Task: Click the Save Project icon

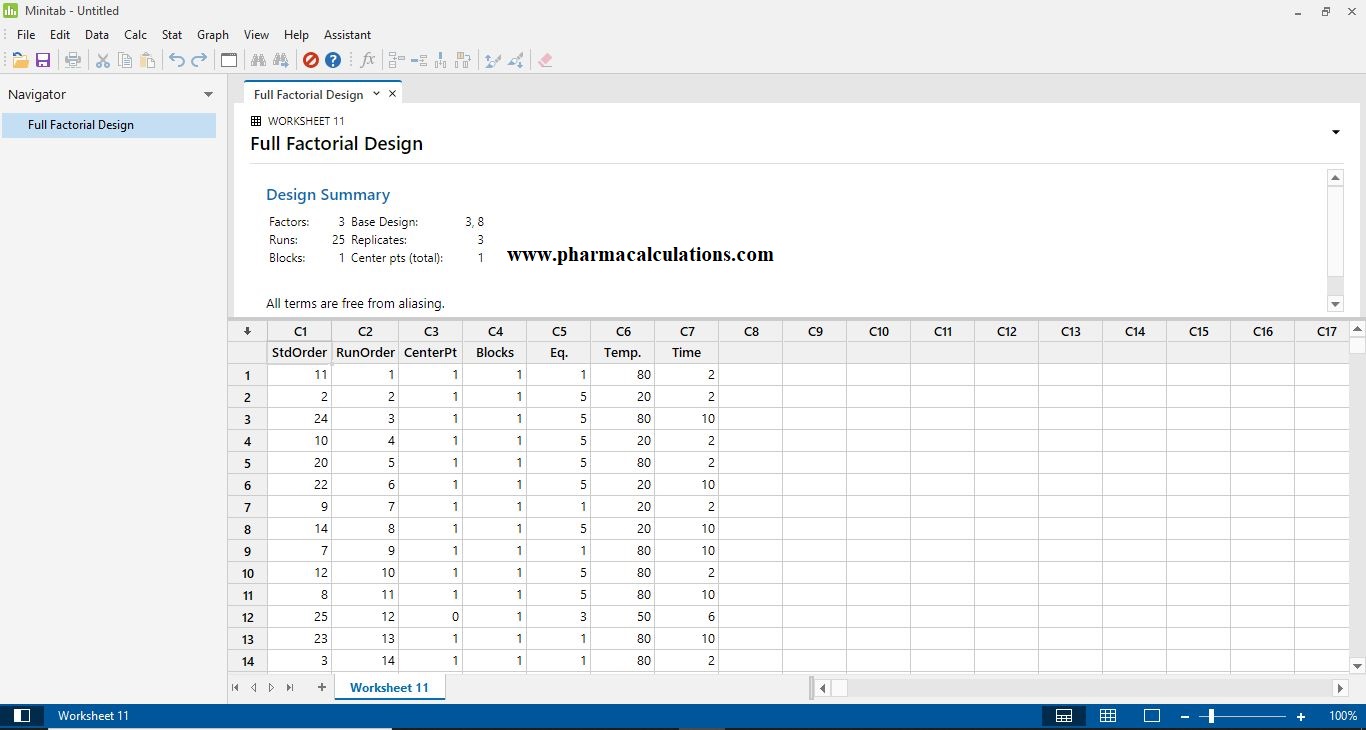Action: tap(43, 60)
